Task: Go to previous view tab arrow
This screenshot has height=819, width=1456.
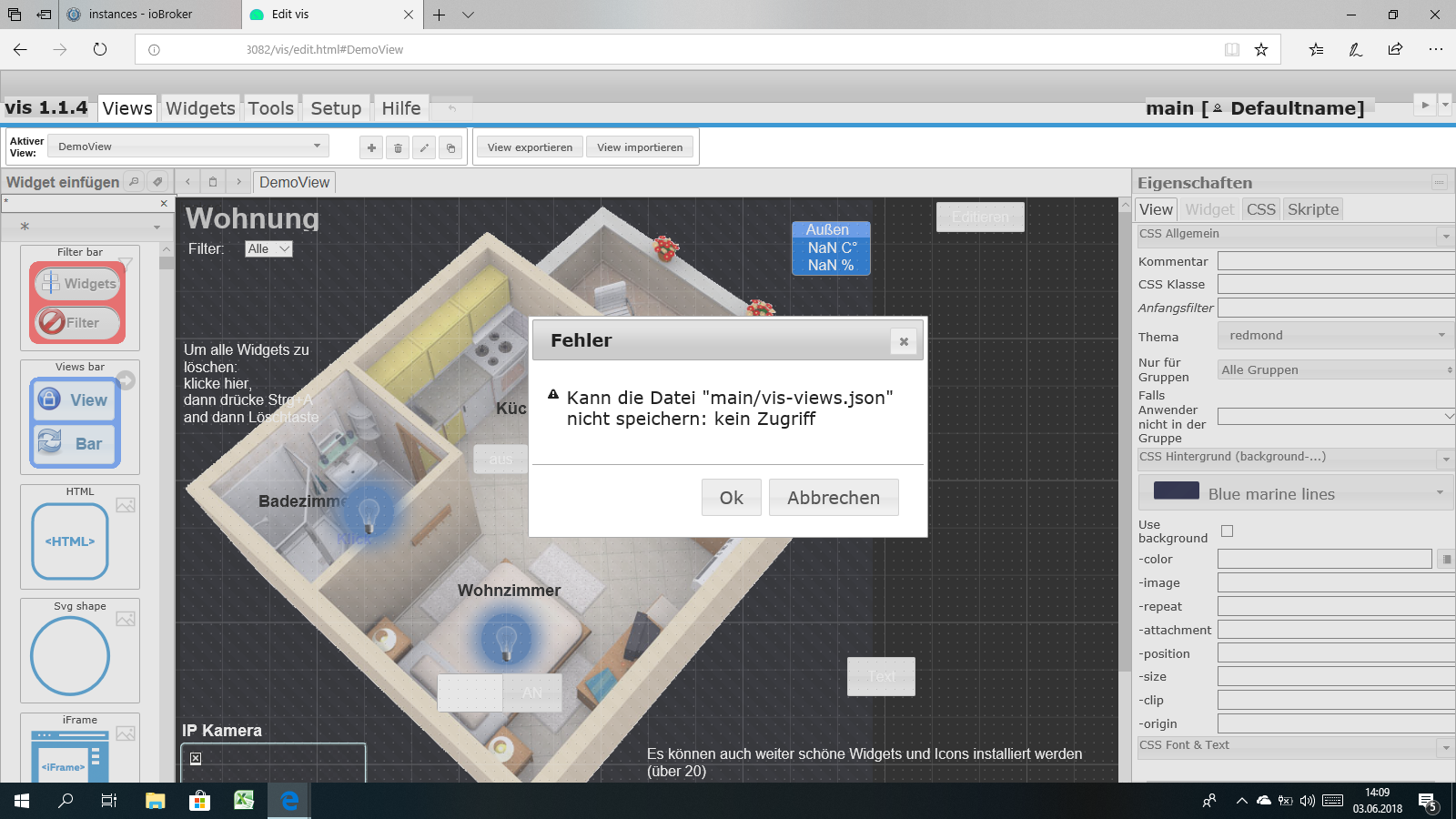Action: [187, 181]
